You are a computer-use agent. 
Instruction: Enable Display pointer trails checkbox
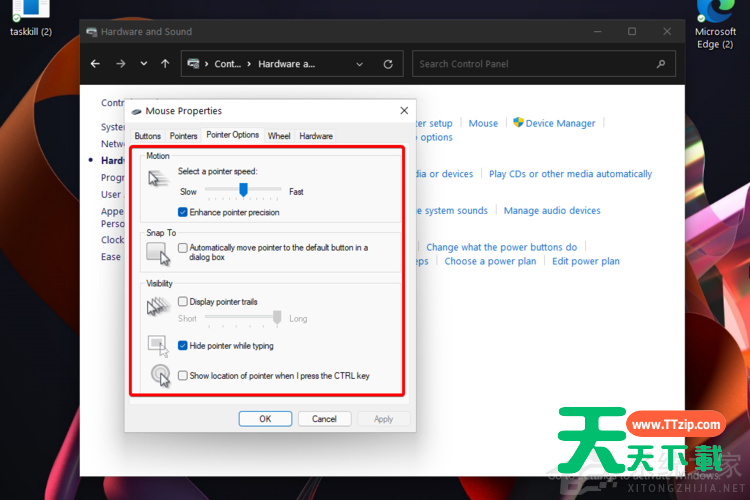click(x=183, y=301)
